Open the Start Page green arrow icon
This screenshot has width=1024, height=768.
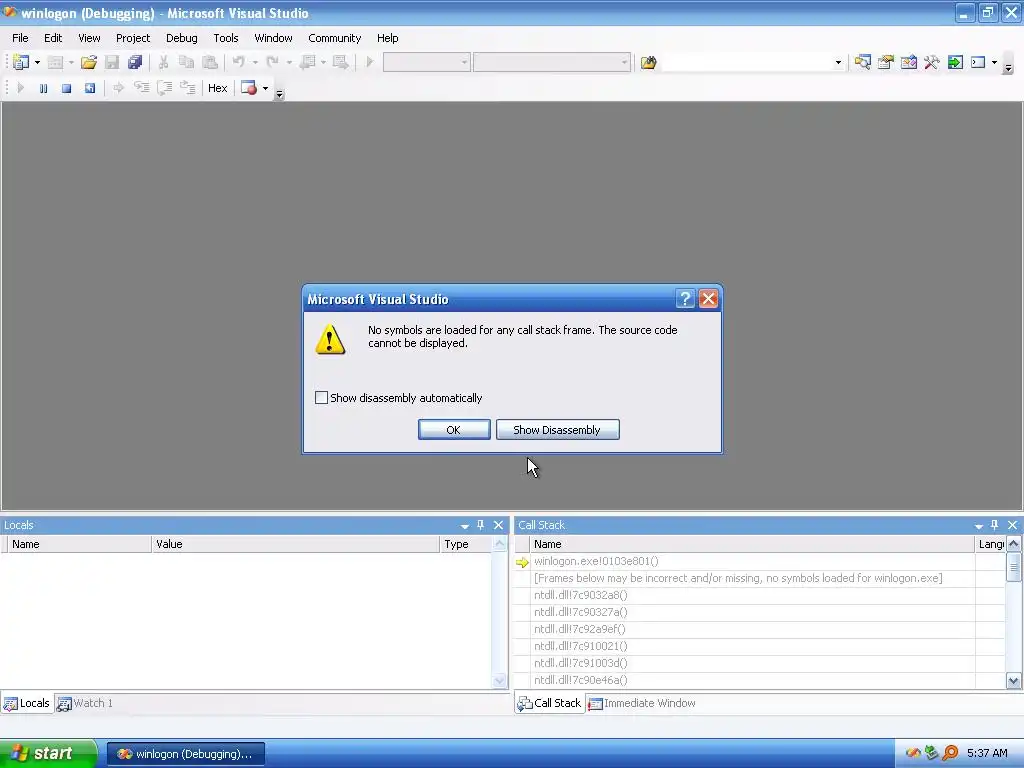(x=955, y=62)
